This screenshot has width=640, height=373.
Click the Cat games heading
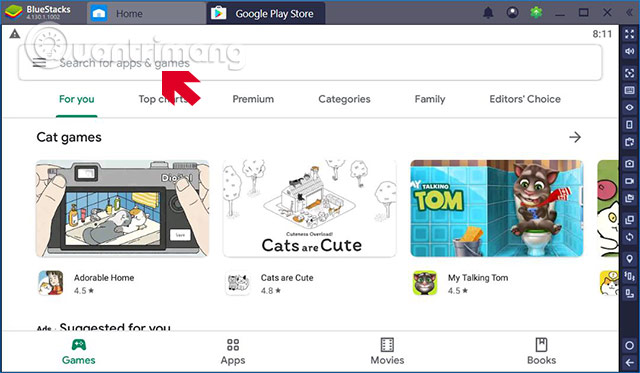point(69,138)
